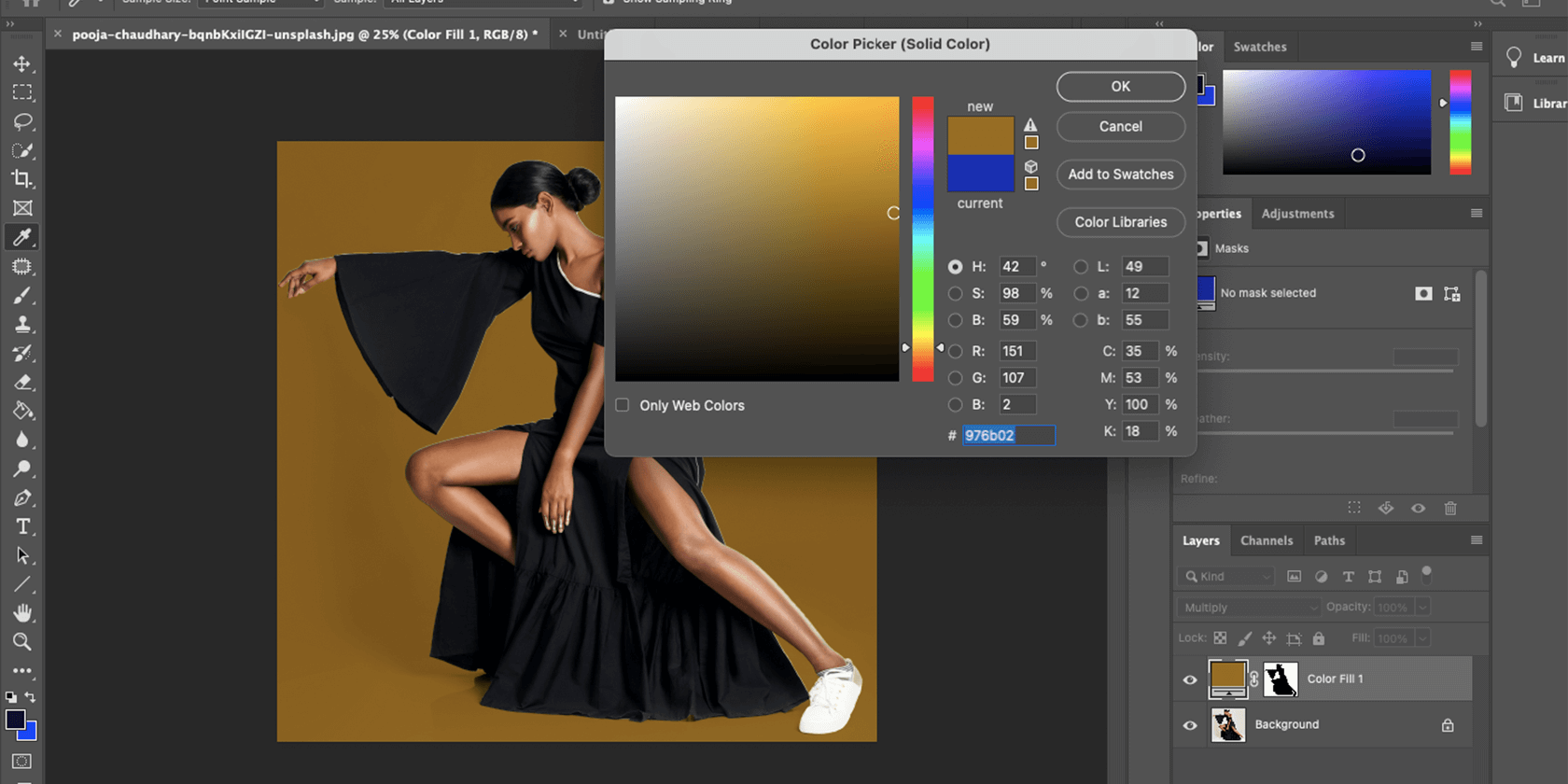Click the Add to Swatches button
This screenshot has height=784, width=1568.
[x=1120, y=175]
